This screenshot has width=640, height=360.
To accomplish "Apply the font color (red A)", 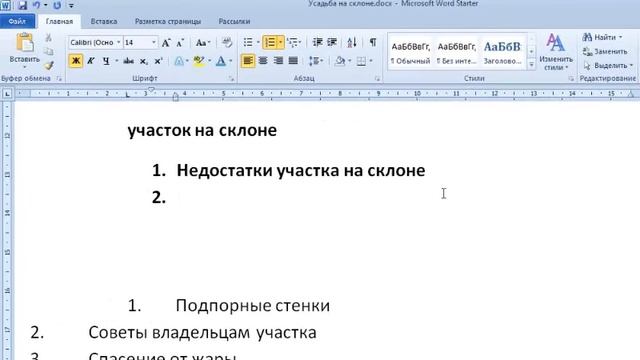I will (220, 61).
